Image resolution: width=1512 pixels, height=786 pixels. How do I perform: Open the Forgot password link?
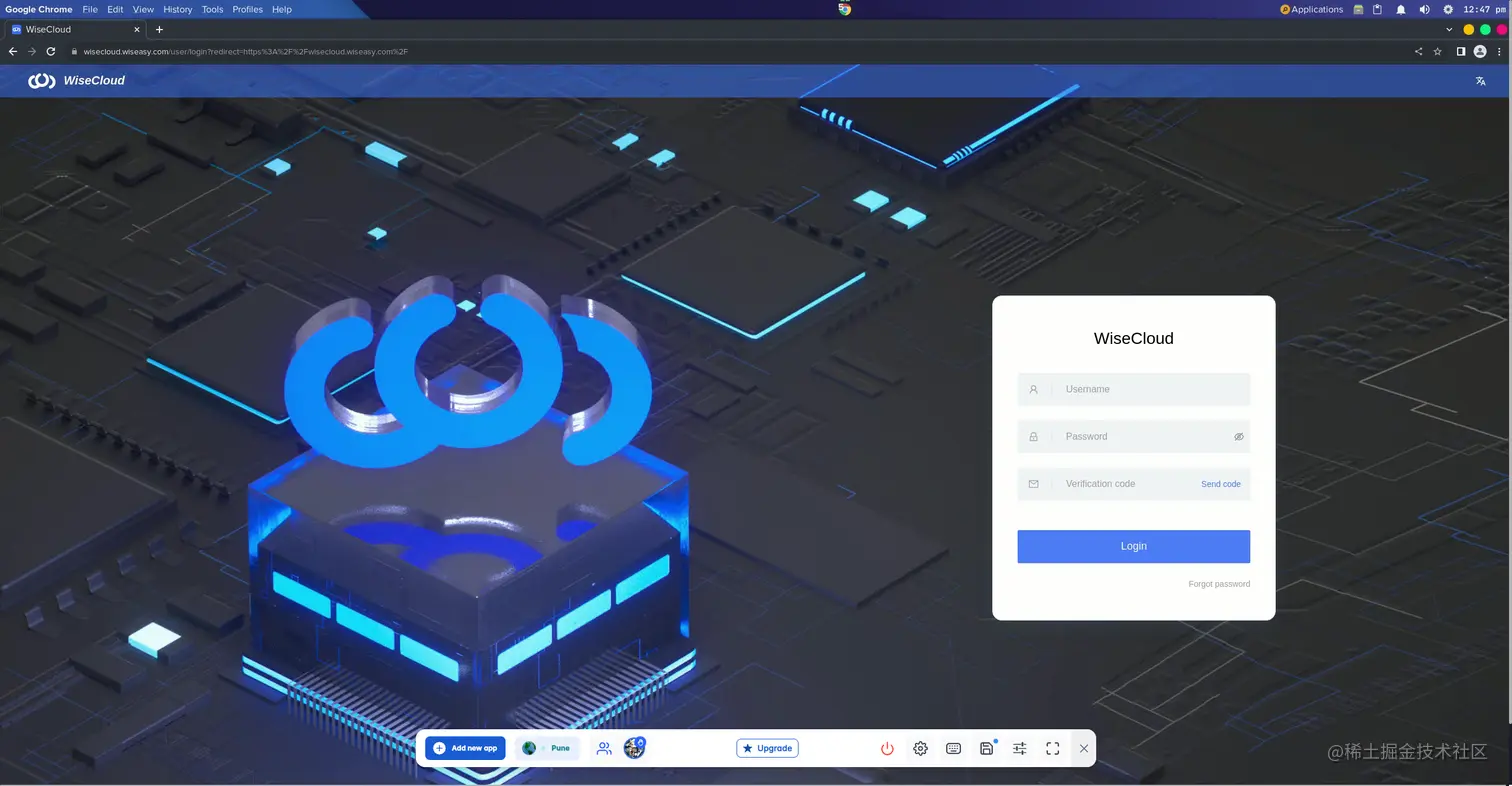(x=1219, y=584)
